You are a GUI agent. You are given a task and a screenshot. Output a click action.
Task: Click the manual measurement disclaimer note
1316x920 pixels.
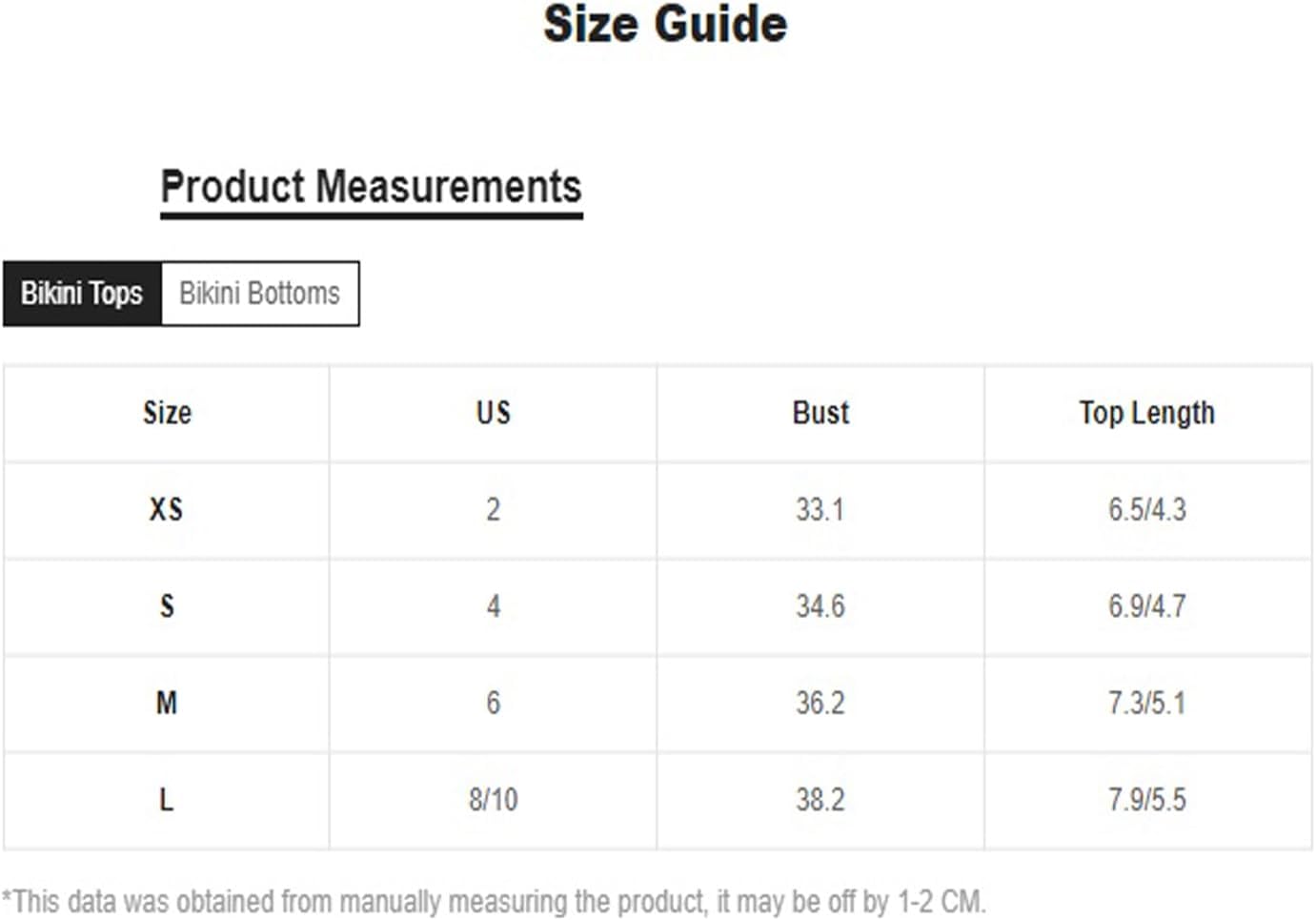pos(494,901)
